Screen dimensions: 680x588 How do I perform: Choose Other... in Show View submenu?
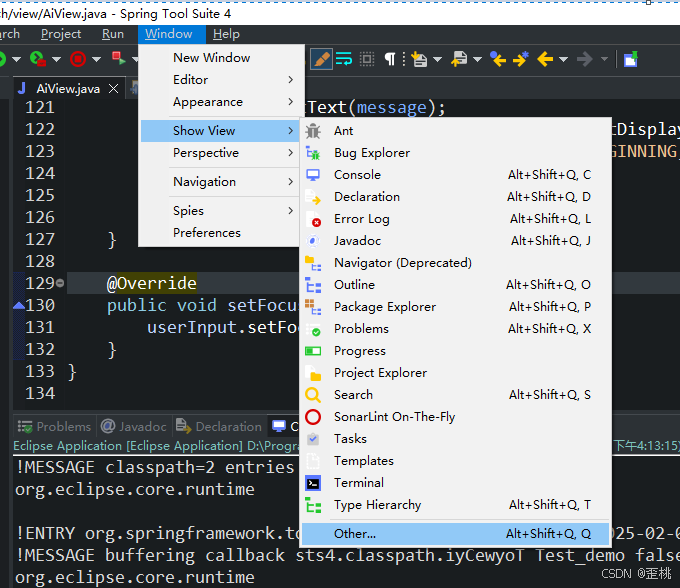(x=455, y=534)
